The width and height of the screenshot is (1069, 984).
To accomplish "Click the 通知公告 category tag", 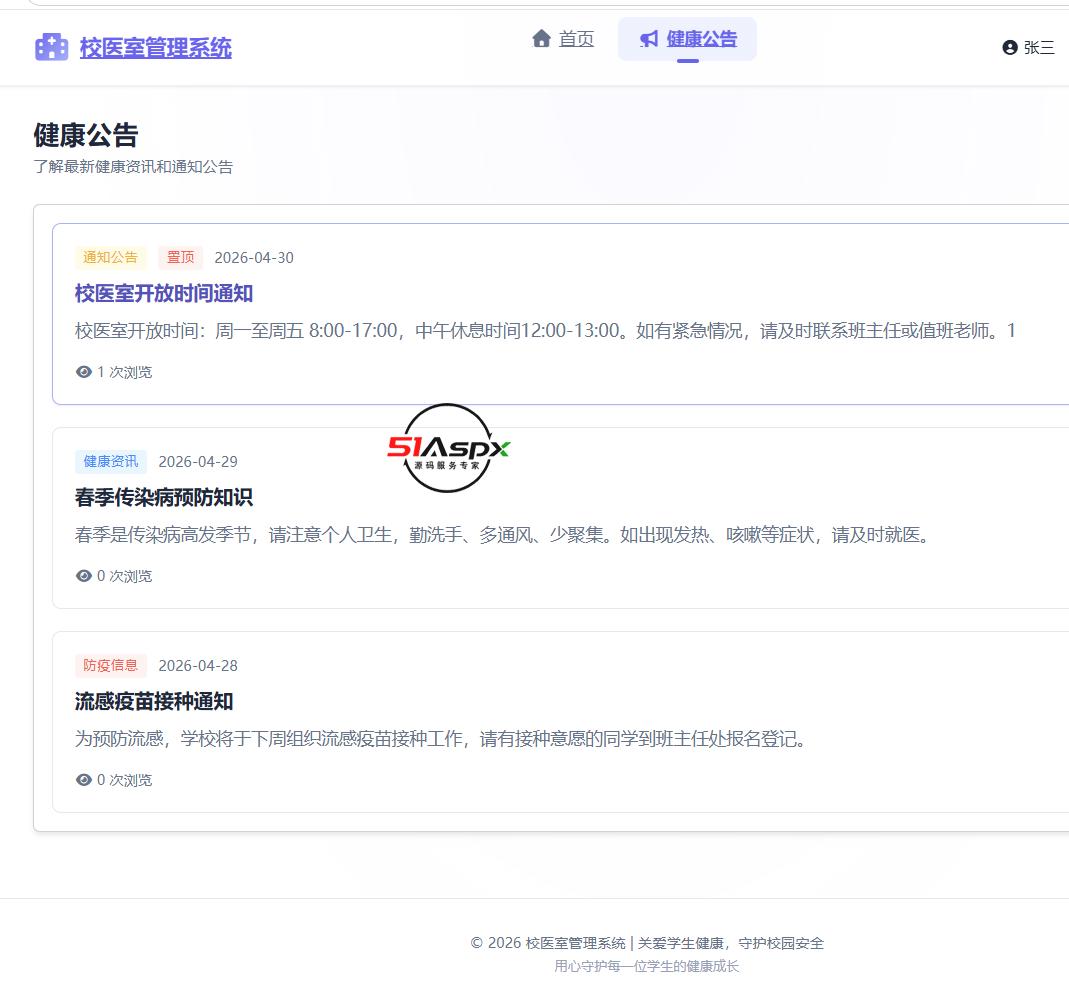I will click(x=110, y=257).
